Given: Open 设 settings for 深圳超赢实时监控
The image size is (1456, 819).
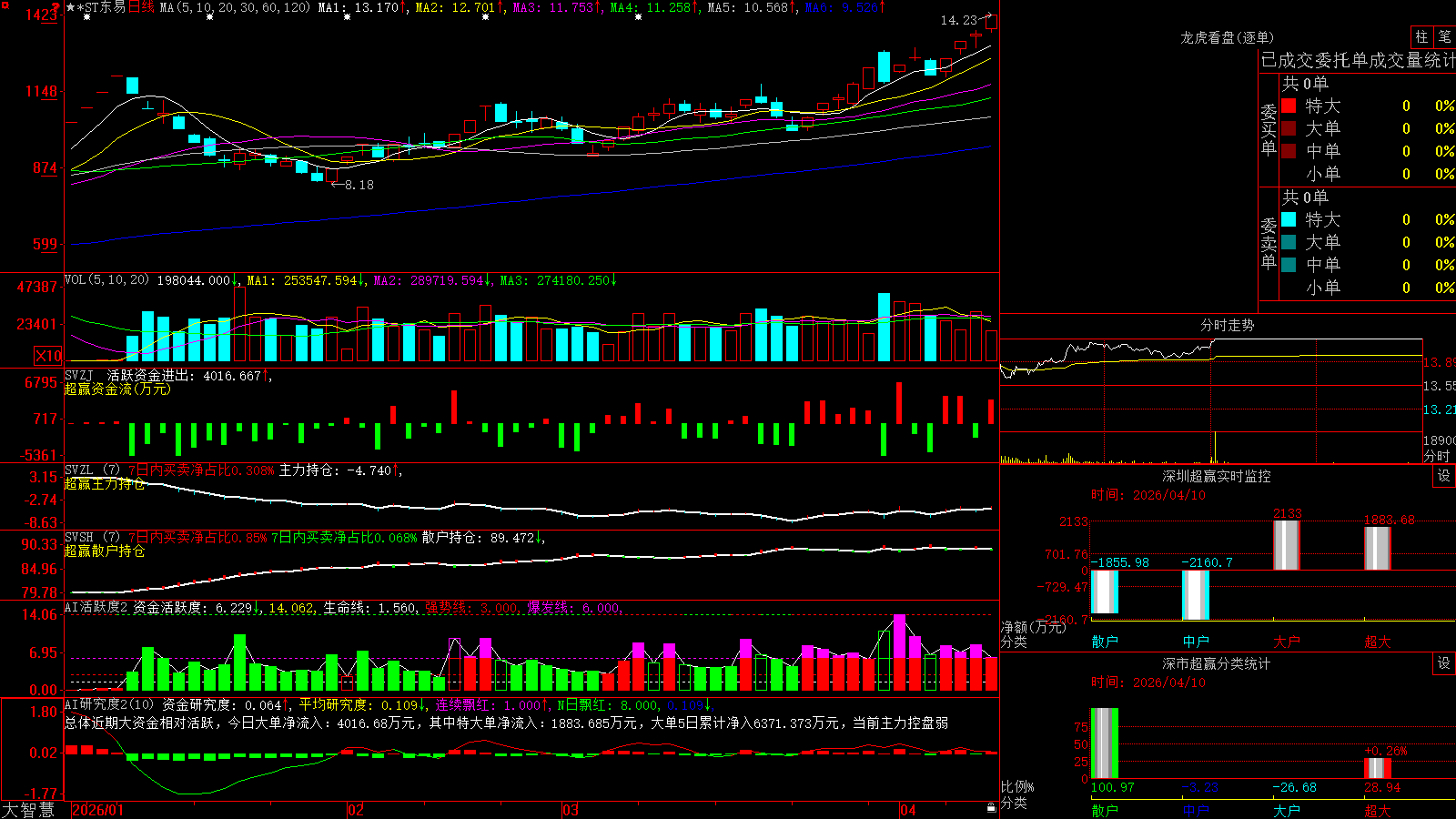Looking at the screenshot, I should tap(1444, 476).
